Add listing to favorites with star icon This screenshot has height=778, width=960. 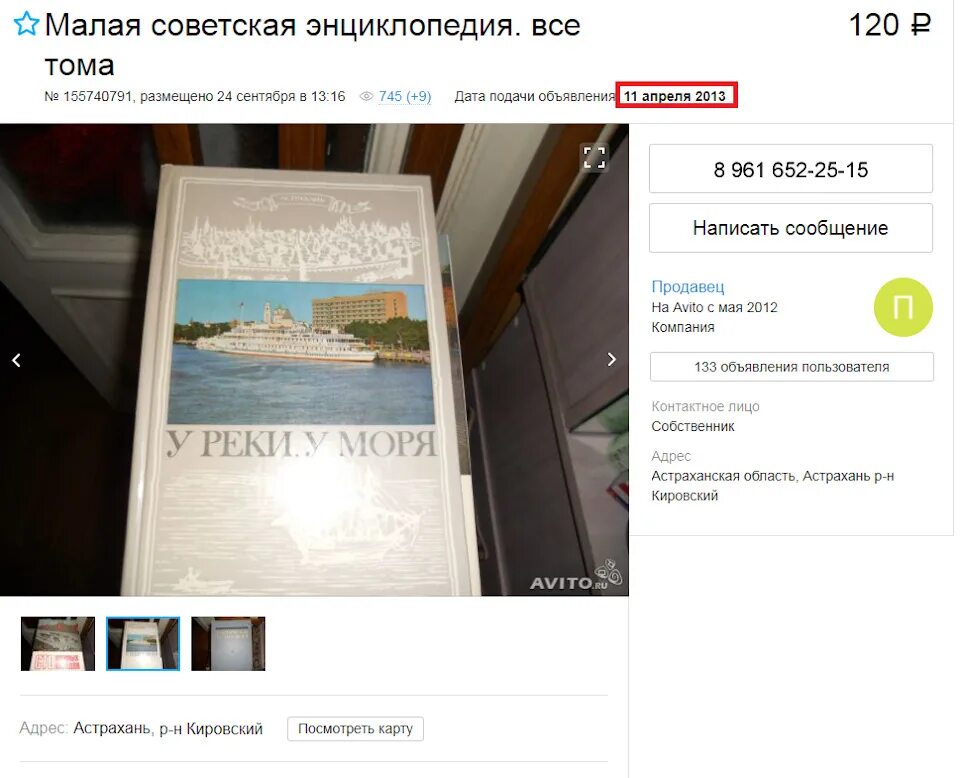[26, 24]
